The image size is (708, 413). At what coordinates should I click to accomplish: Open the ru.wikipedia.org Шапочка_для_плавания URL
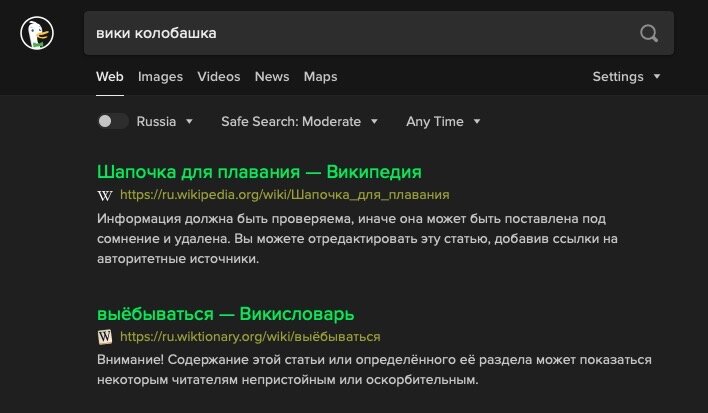pyautogui.click(x=284, y=195)
